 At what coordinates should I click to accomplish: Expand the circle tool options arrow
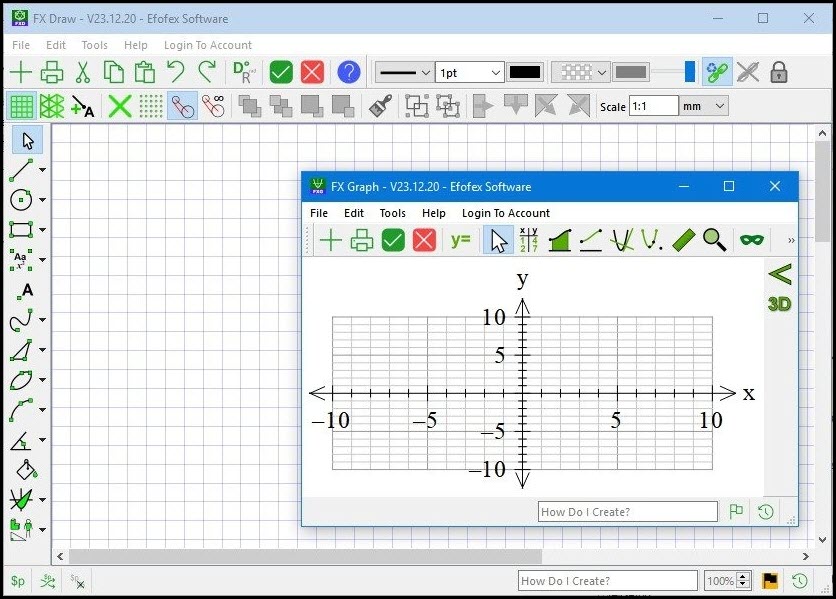point(42,200)
